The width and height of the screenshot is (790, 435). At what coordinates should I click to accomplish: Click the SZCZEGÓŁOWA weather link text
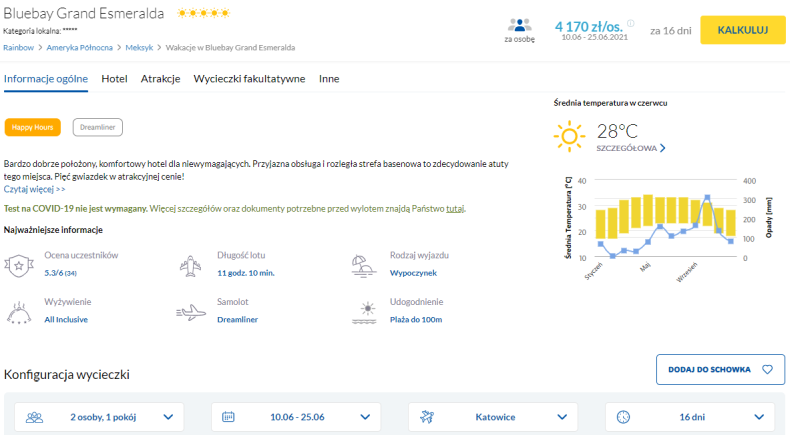[627, 148]
